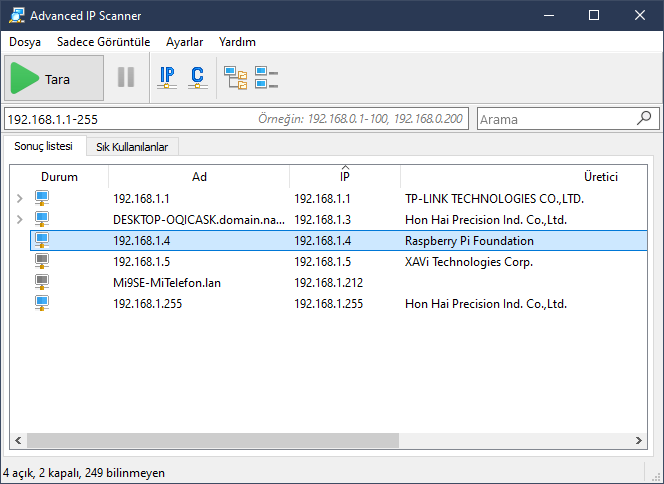Image resolution: width=664 pixels, height=484 pixels.
Task: Click Hon Hai Precision in 192.168.1.255 row
Action: point(486,304)
